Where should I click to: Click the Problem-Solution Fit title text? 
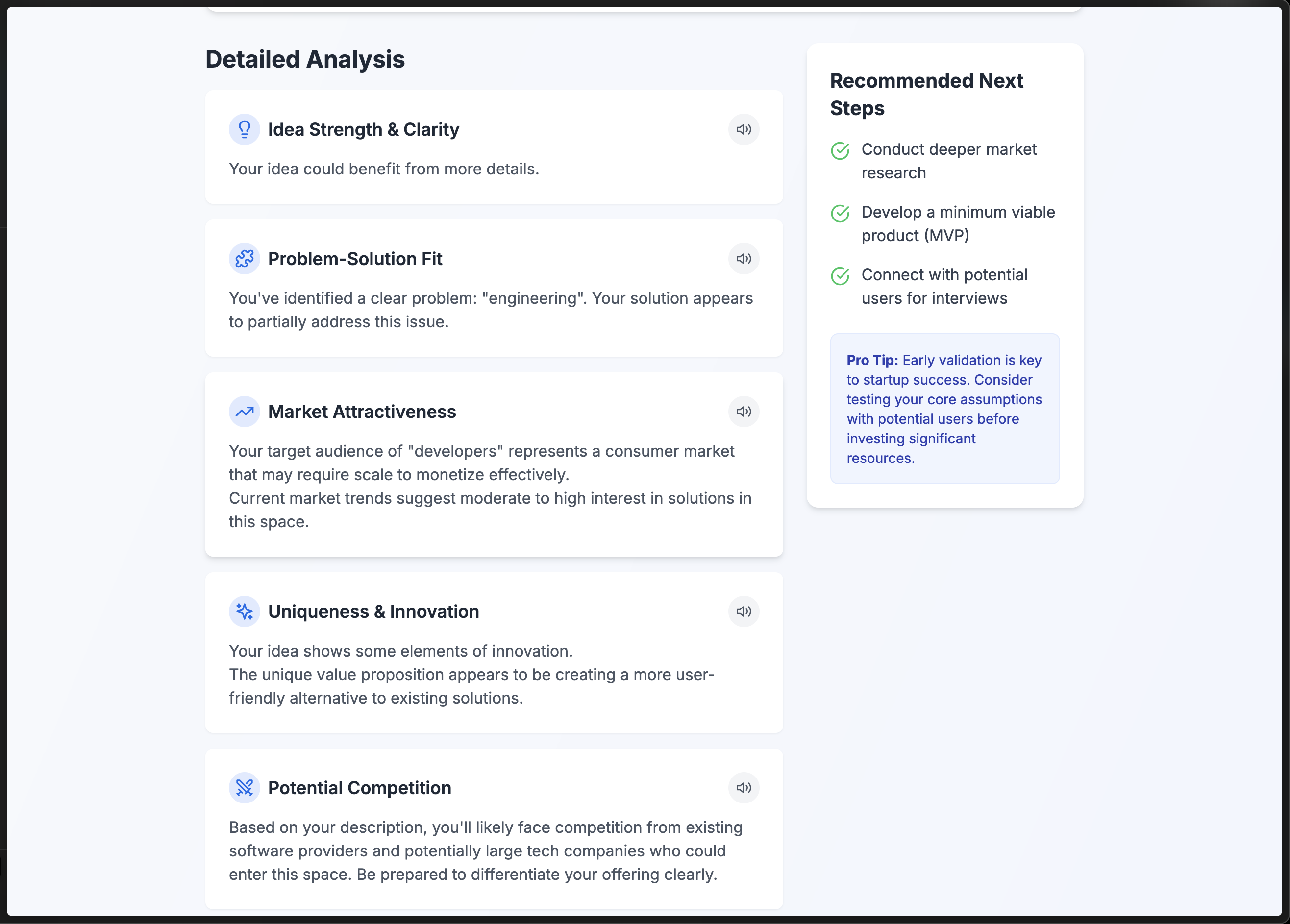point(355,259)
